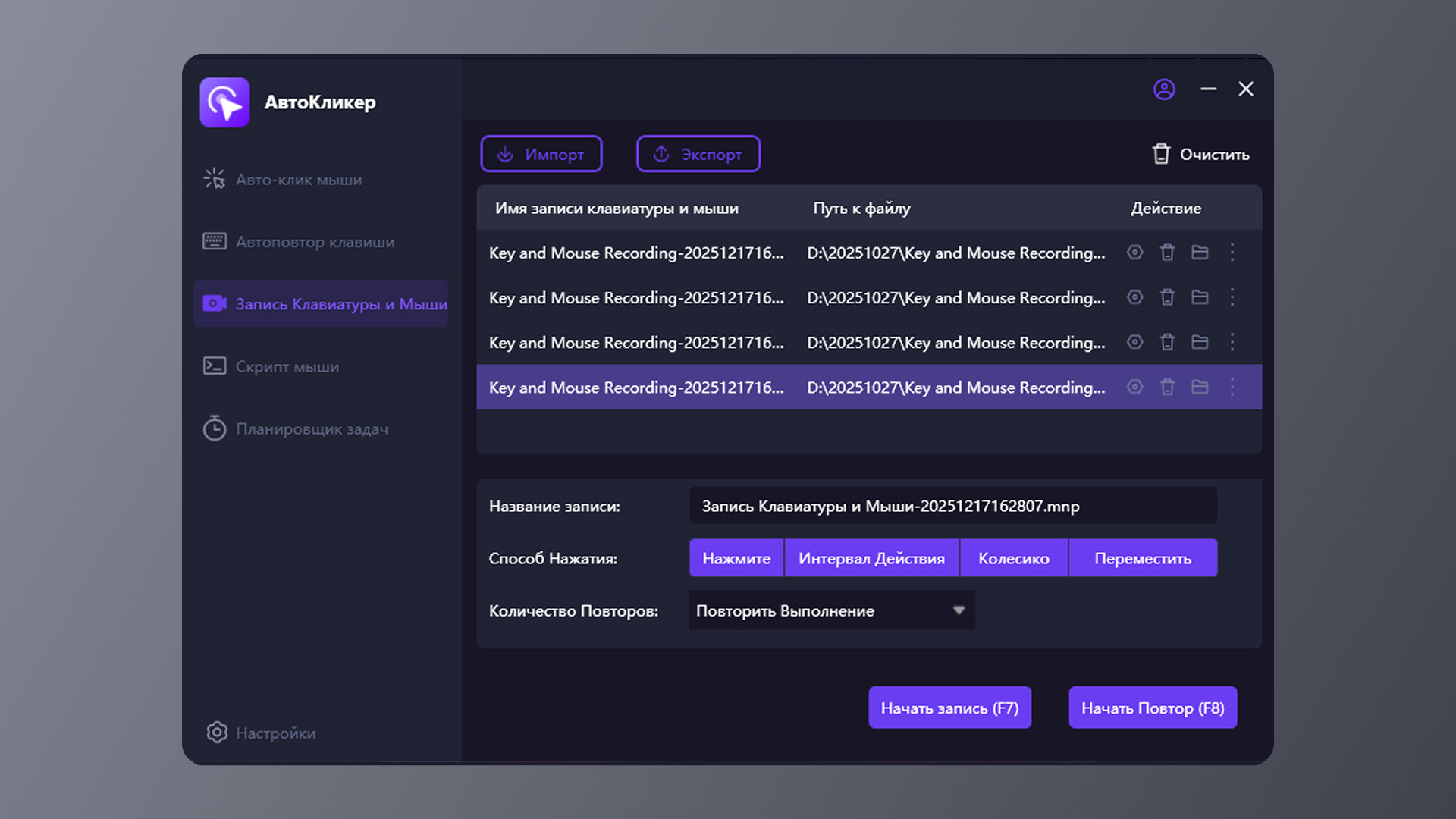Toggle eye icon on third recording row
This screenshot has height=819, width=1456.
pos(1134,342)
